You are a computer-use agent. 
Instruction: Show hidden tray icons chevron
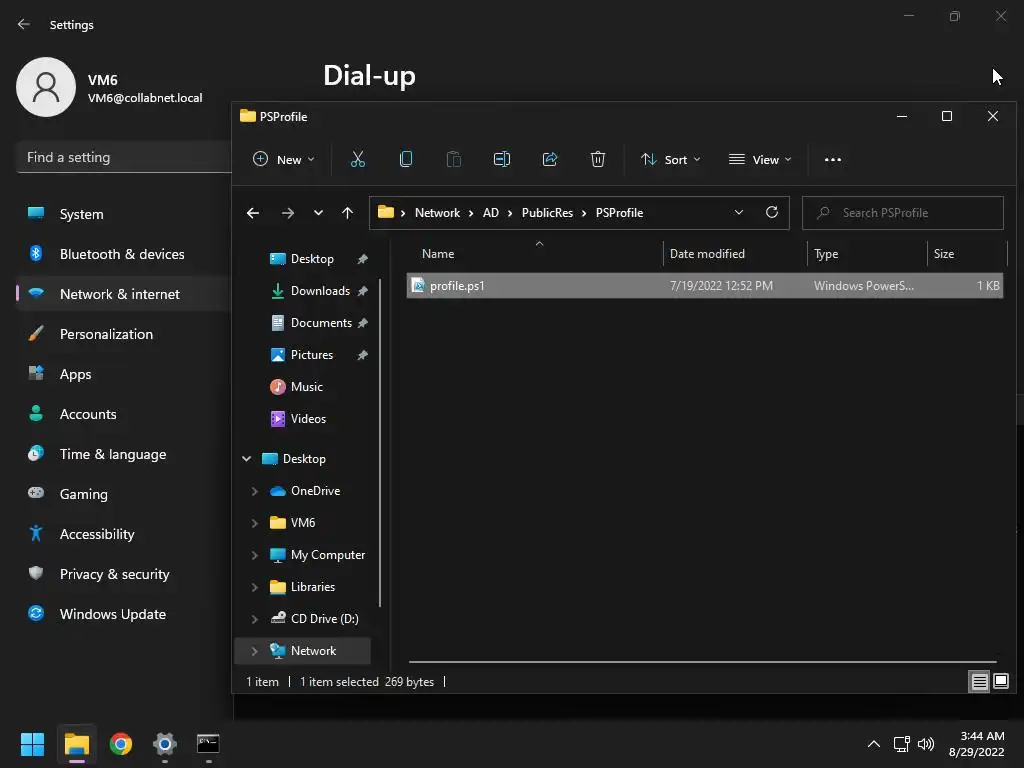873,744
